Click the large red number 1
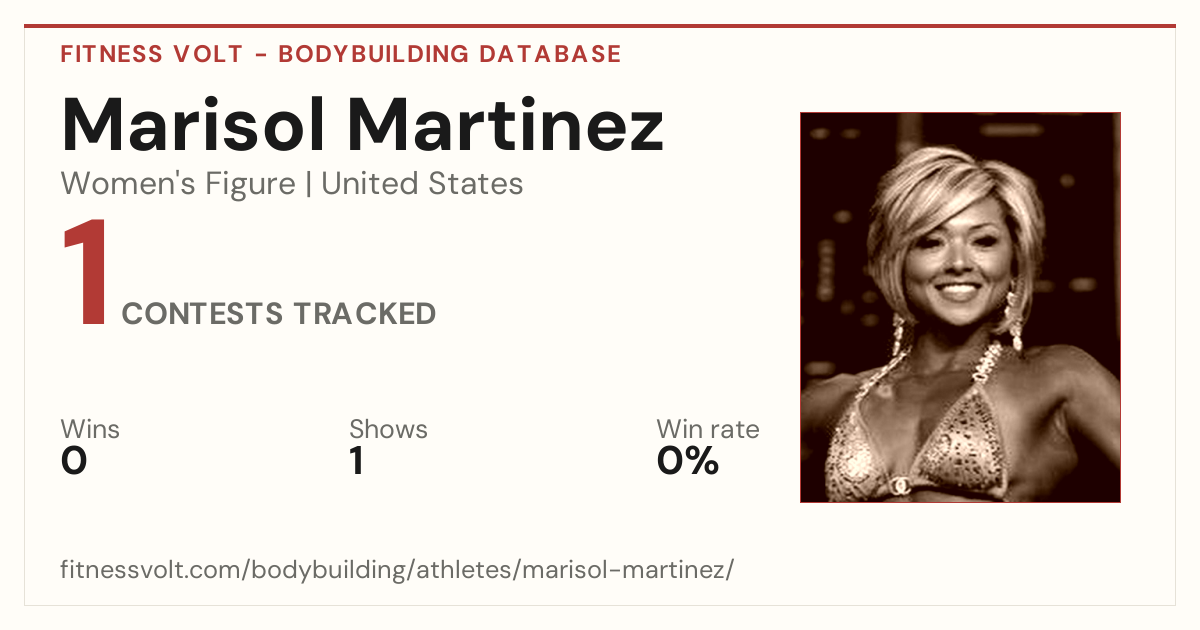Screen dimensions: 1200x630 (x=85, y=275)
